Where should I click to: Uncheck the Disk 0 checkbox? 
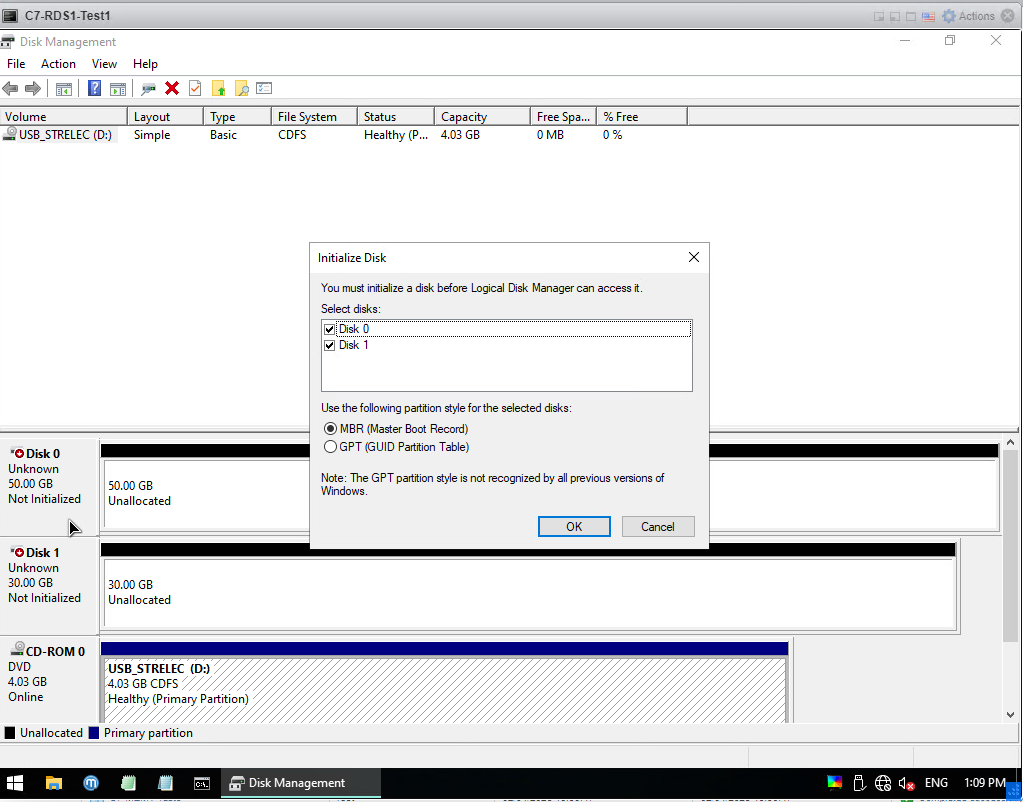[329, 329]
